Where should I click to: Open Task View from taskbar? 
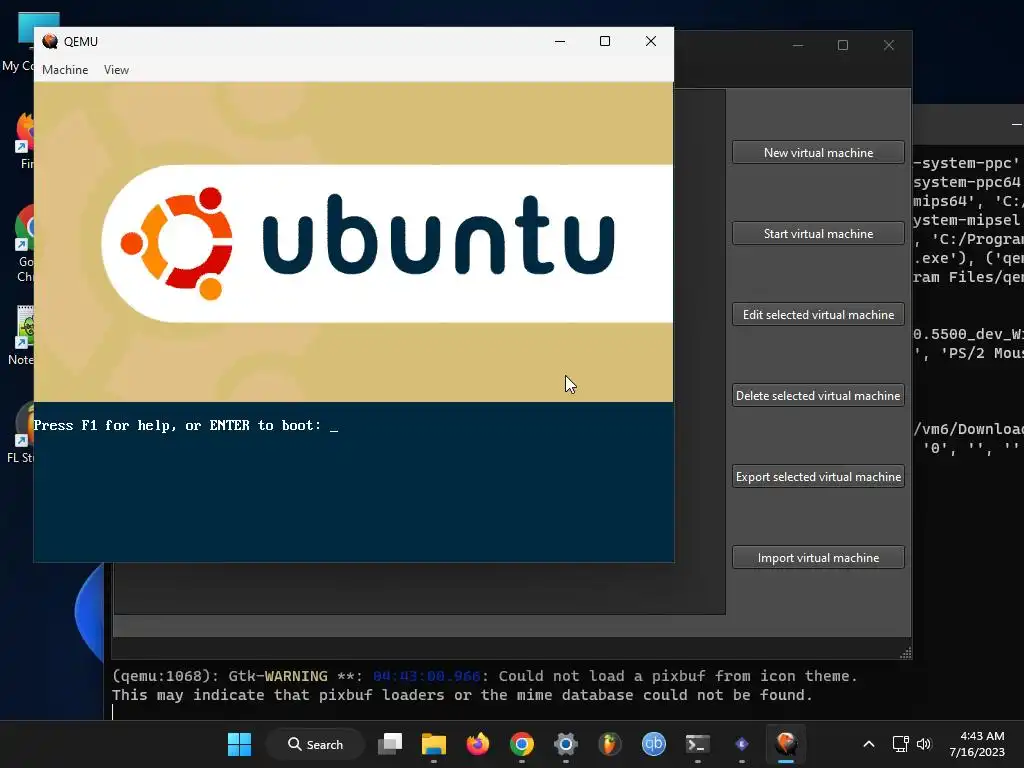coord(390,744)
